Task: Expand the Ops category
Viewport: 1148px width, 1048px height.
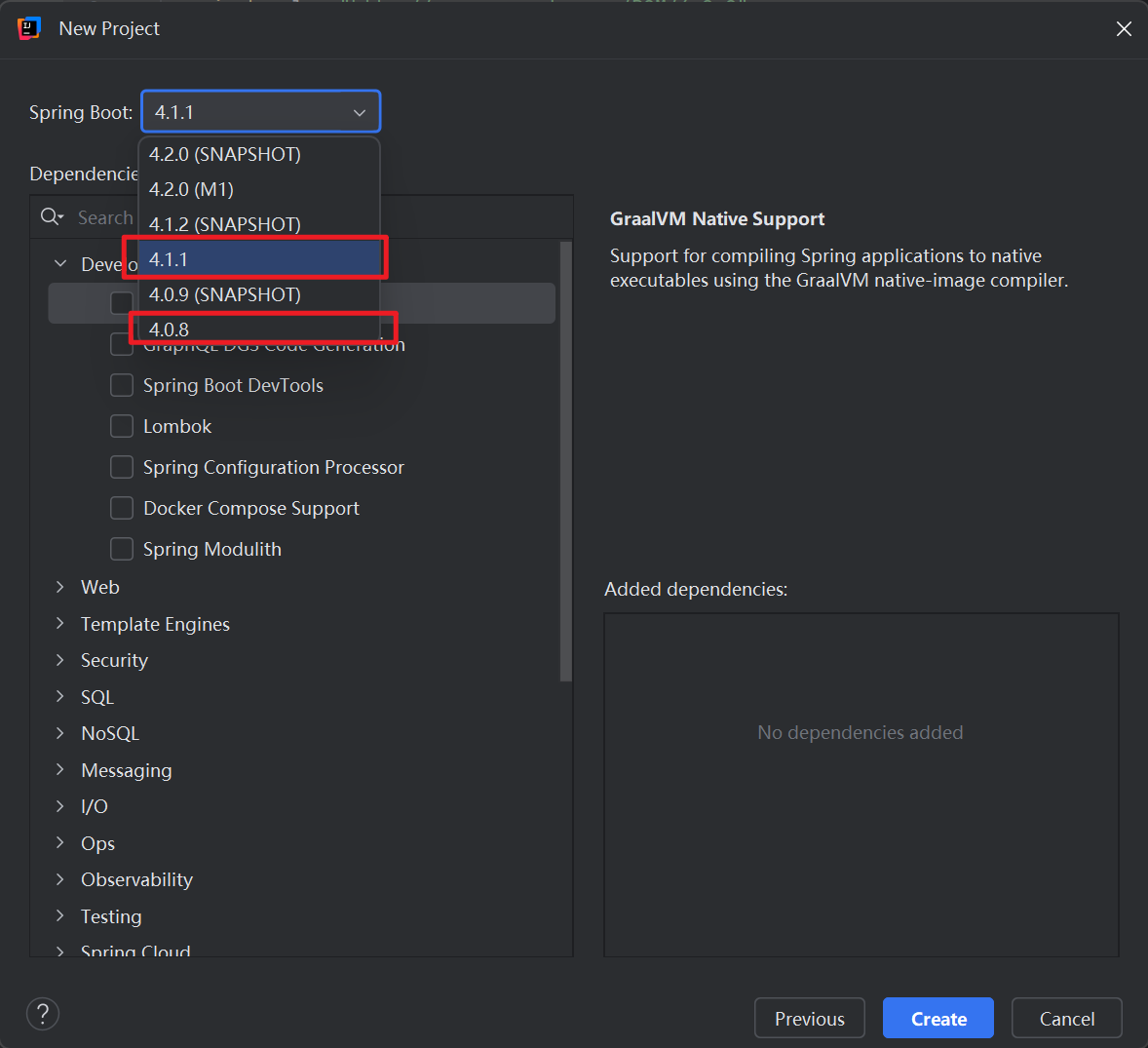Action: 60,843
